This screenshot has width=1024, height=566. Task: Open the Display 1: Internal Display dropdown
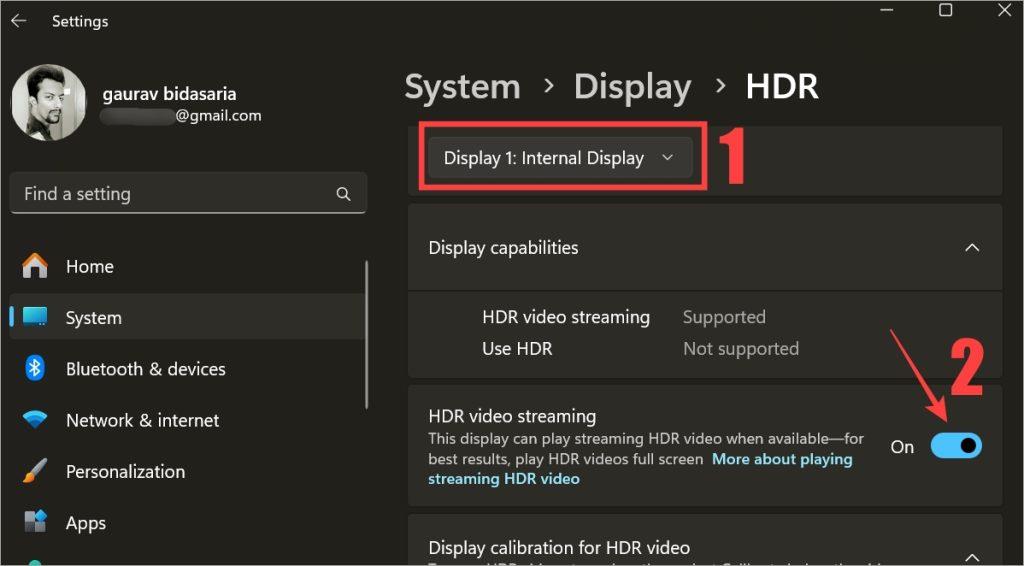point(560,158)
